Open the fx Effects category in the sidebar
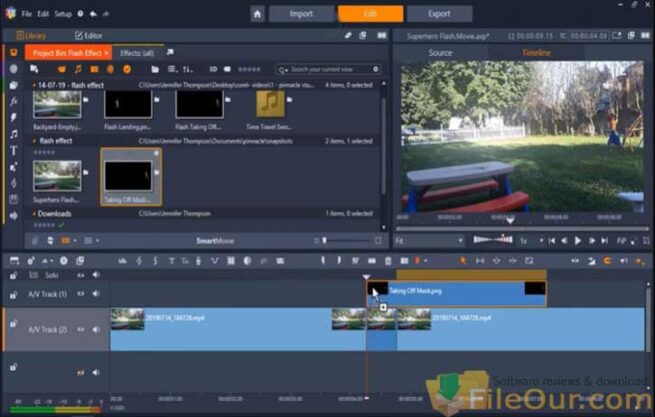Viewport: 655px width, 417px height. [x=14, y=101]
